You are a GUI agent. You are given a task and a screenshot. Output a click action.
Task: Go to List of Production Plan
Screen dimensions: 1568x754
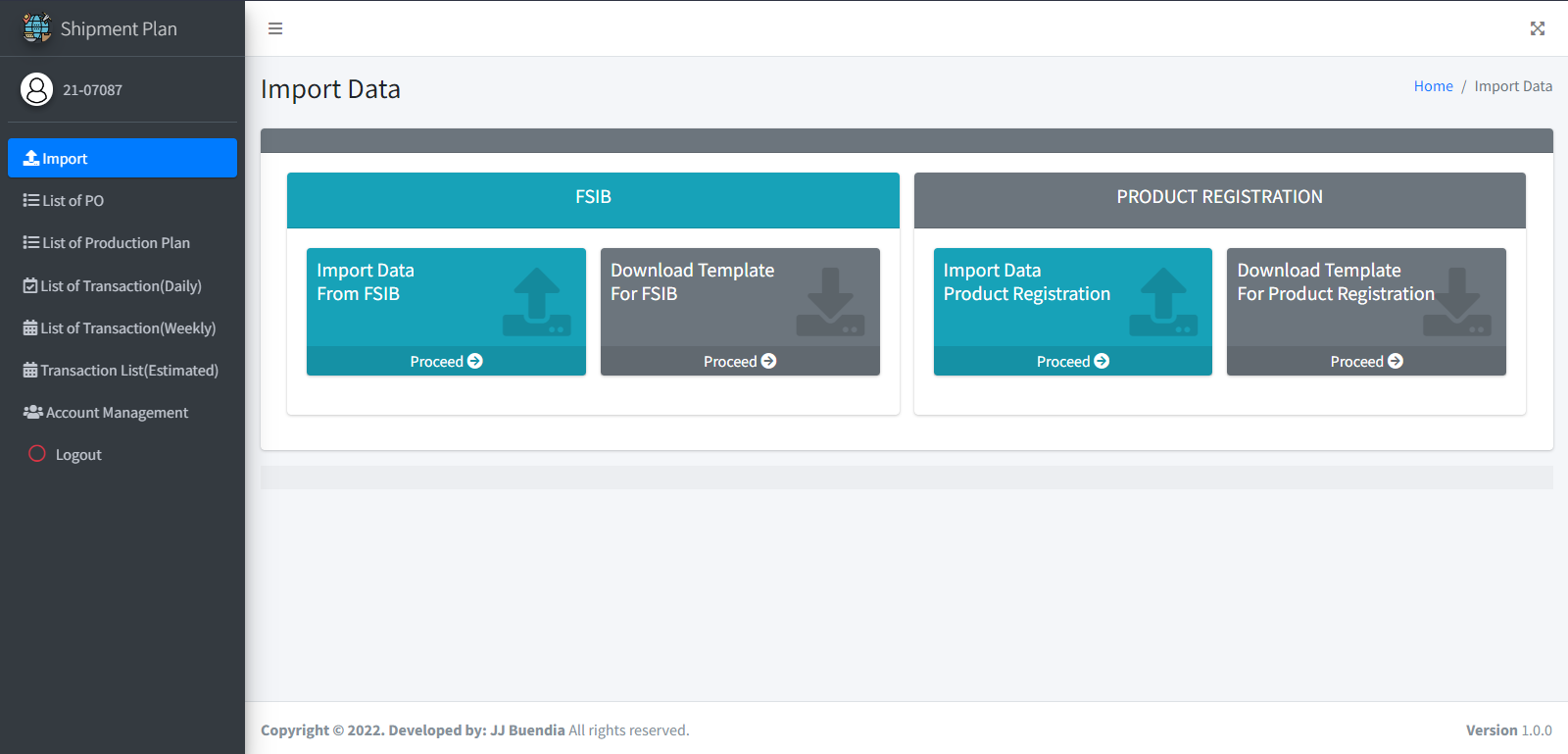[116, 243]
